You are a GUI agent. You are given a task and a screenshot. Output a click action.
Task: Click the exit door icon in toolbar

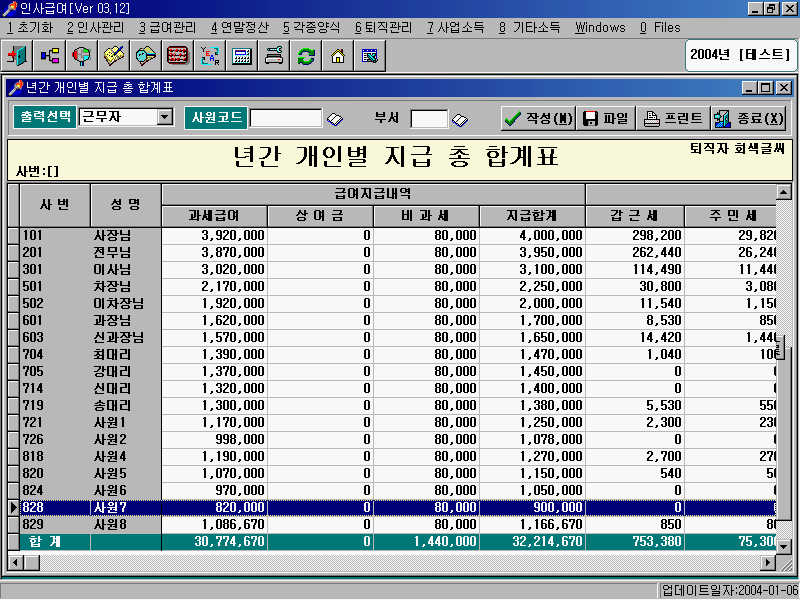(18, 56)
